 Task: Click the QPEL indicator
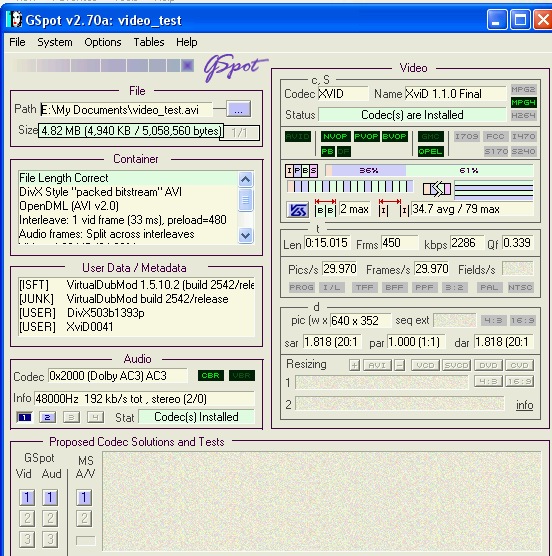(x=430, y=151)
